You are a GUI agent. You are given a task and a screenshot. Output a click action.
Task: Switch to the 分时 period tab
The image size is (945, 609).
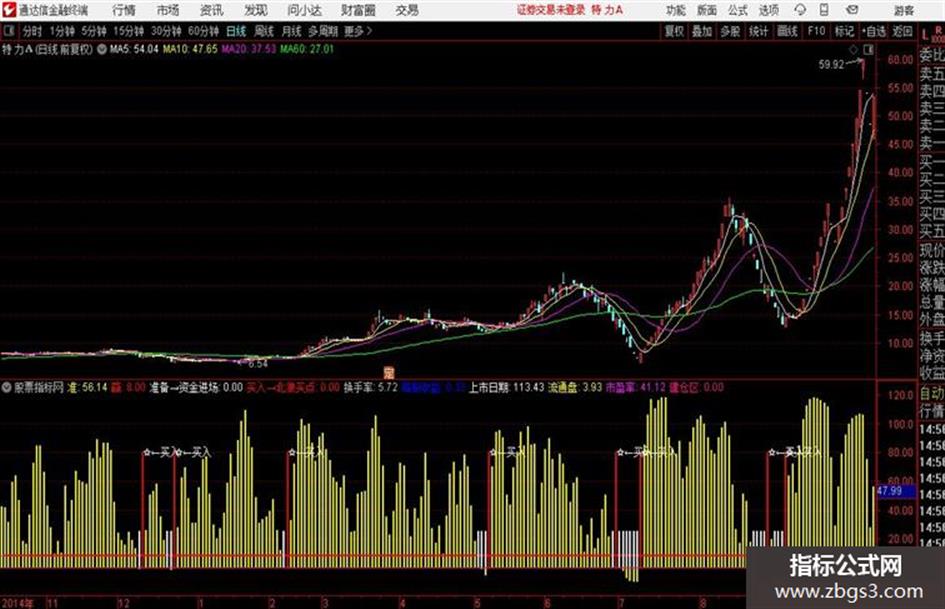coord(32,31)
